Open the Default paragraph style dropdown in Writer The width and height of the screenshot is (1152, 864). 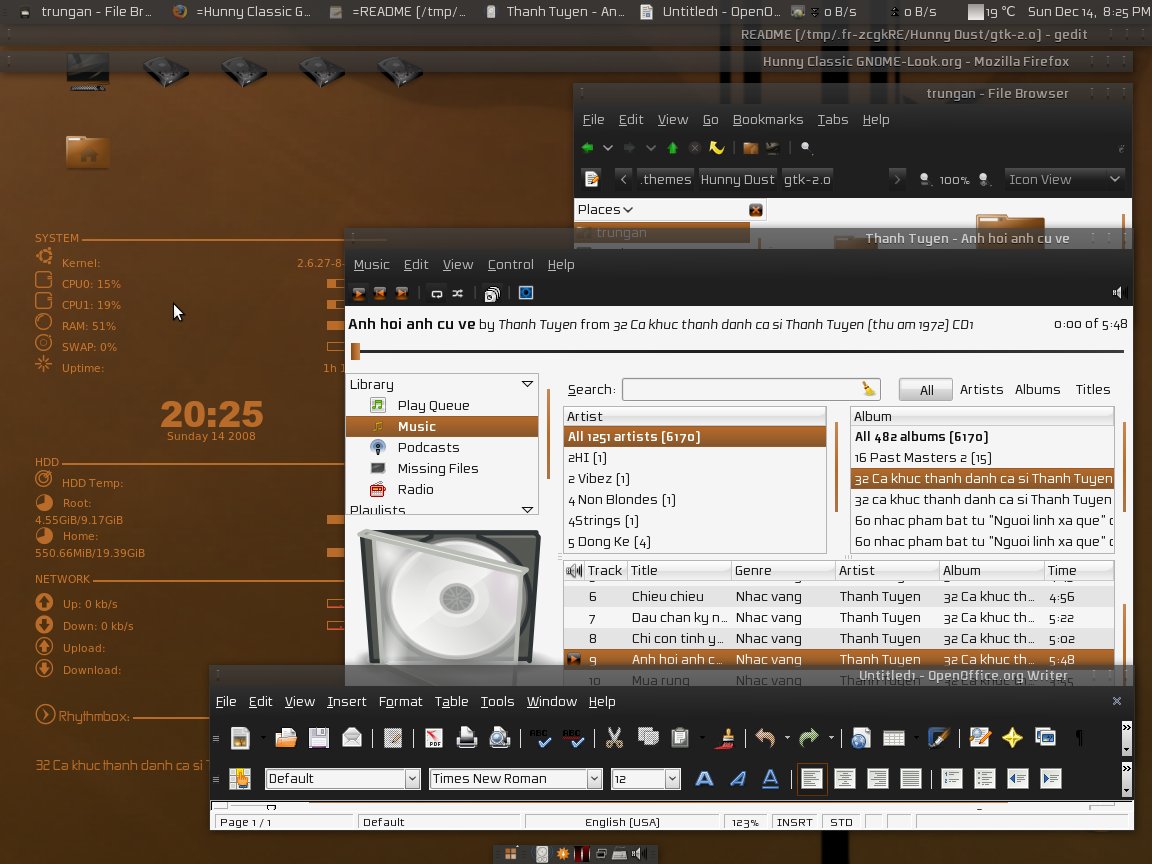(x=412, y=779)
